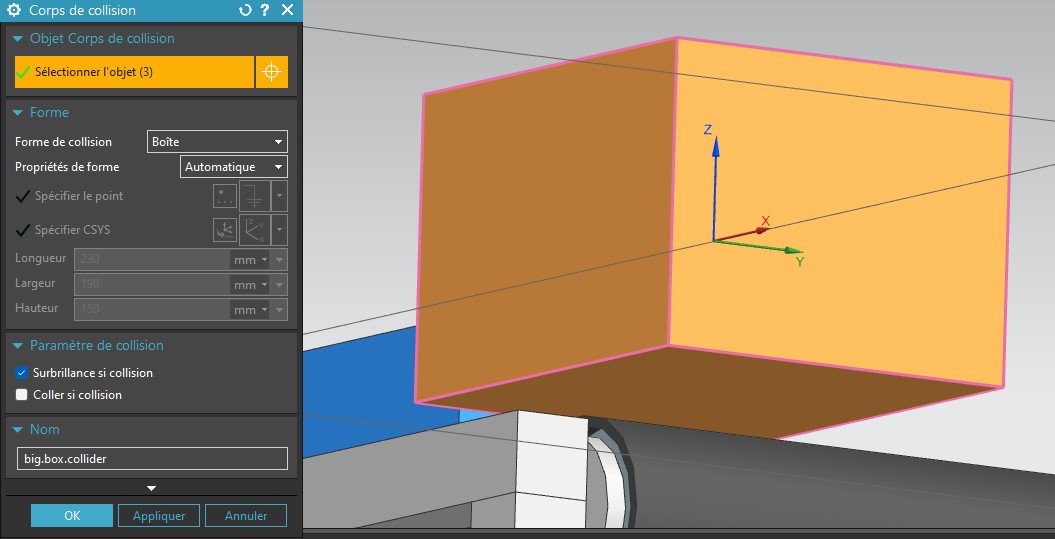Uncheck Surbrillance si collision
Image resolution: width=1055 pixels, height=539 pixels.
(x=22, y=373)
